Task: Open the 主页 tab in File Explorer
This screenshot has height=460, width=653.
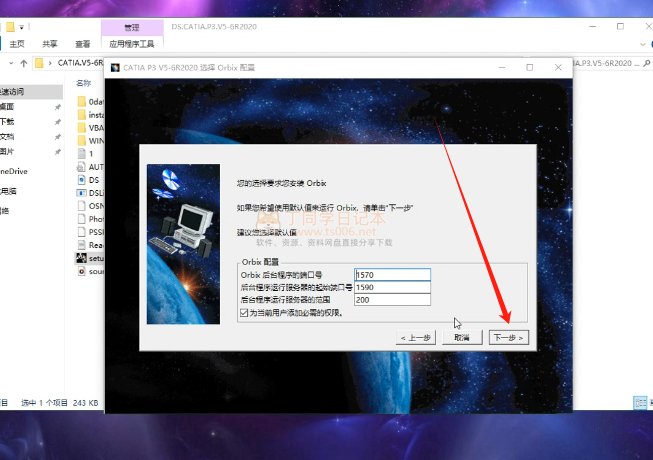Action: (17, 44)
